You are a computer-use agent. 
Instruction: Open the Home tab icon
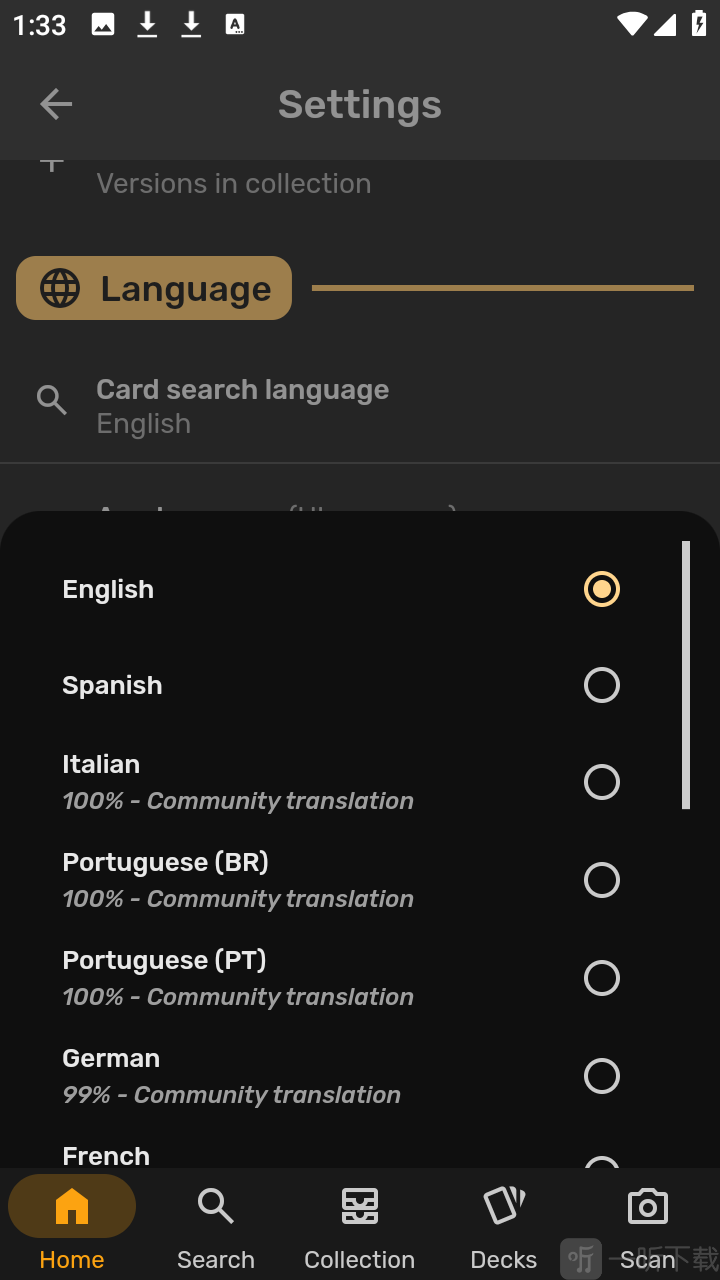(72, 1206)
